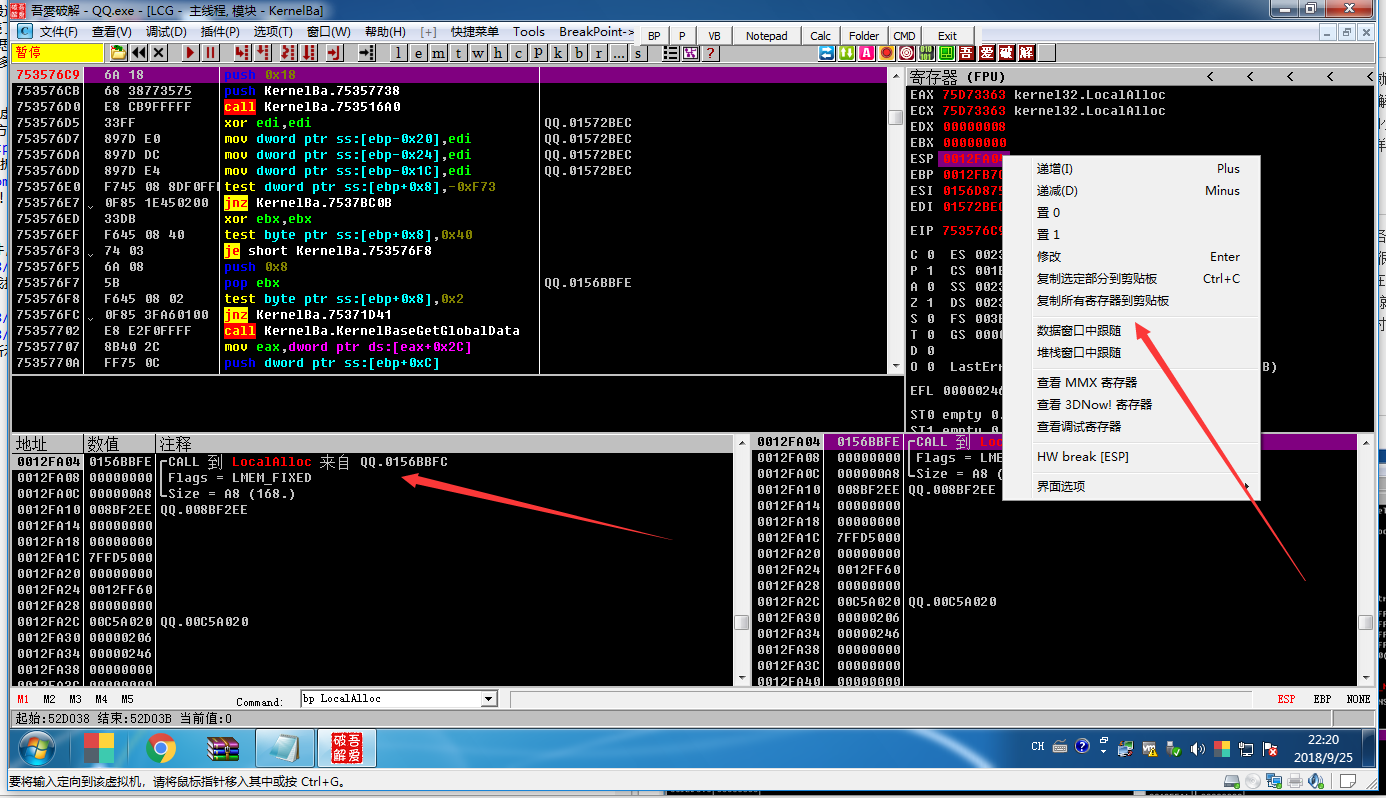Screen dimensions: 1386x798
Task: Click the VB button in top bar
Action: 714,36
